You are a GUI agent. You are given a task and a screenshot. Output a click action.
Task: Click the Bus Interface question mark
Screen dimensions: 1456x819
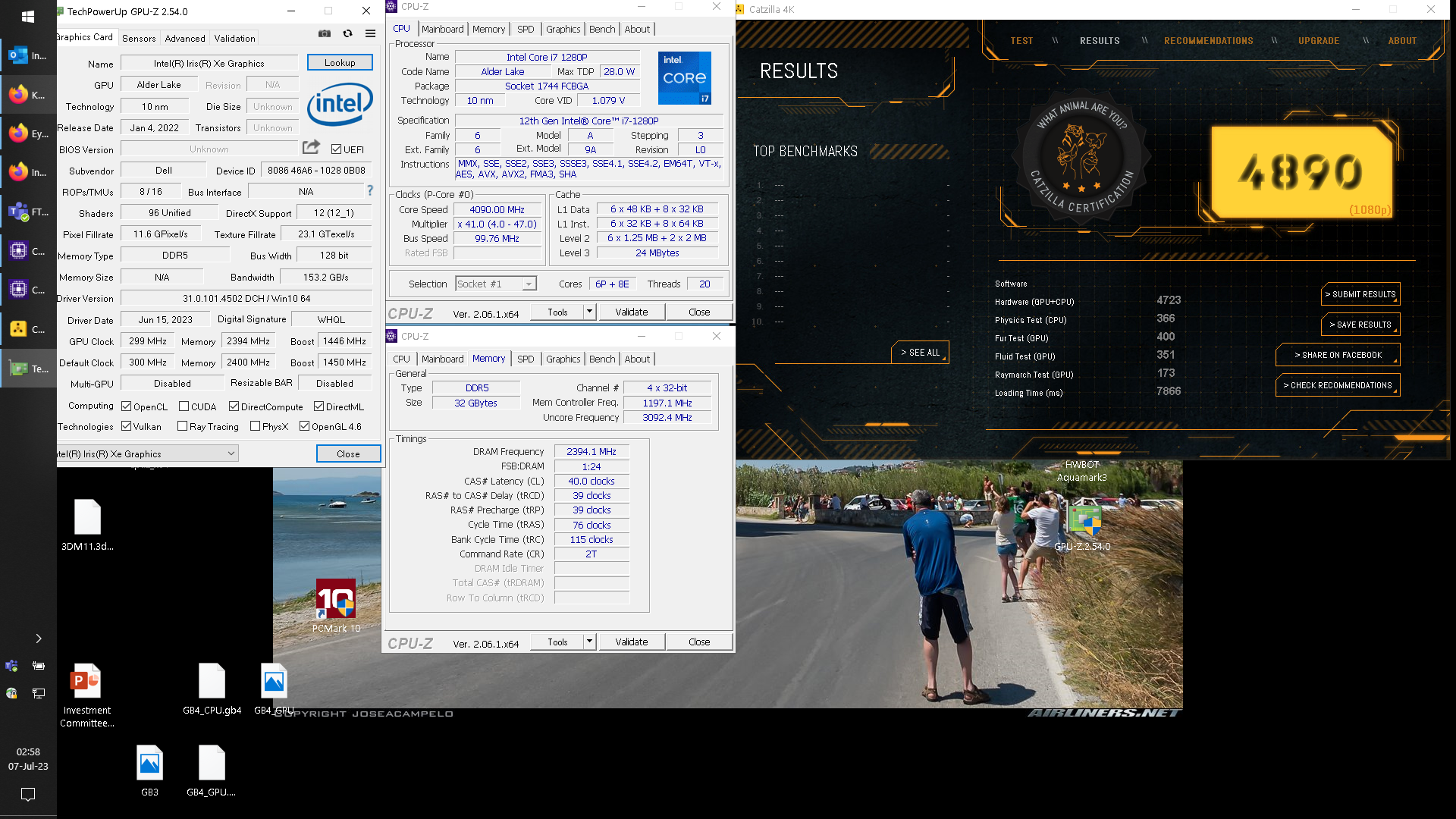[370, 190]
